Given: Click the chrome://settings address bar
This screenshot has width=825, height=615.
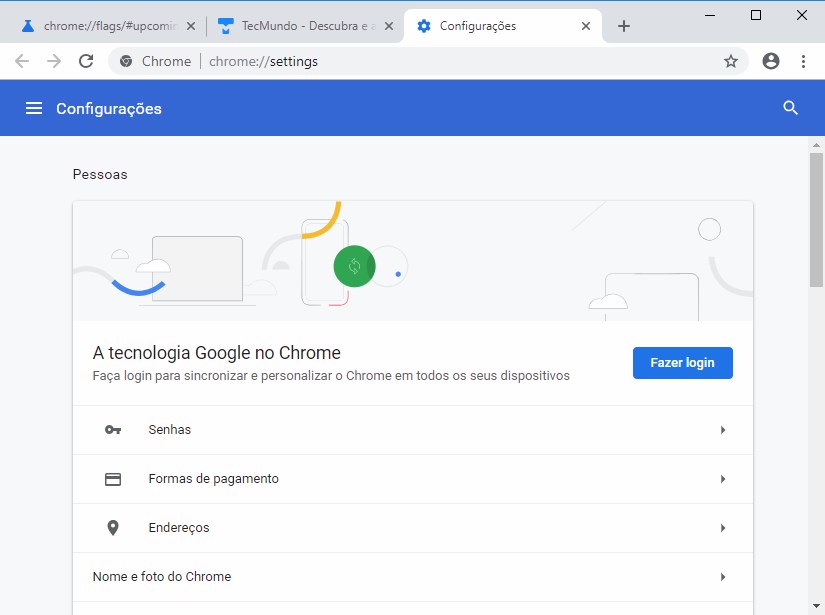Looking at the screenshot, I should click(428, 61).
